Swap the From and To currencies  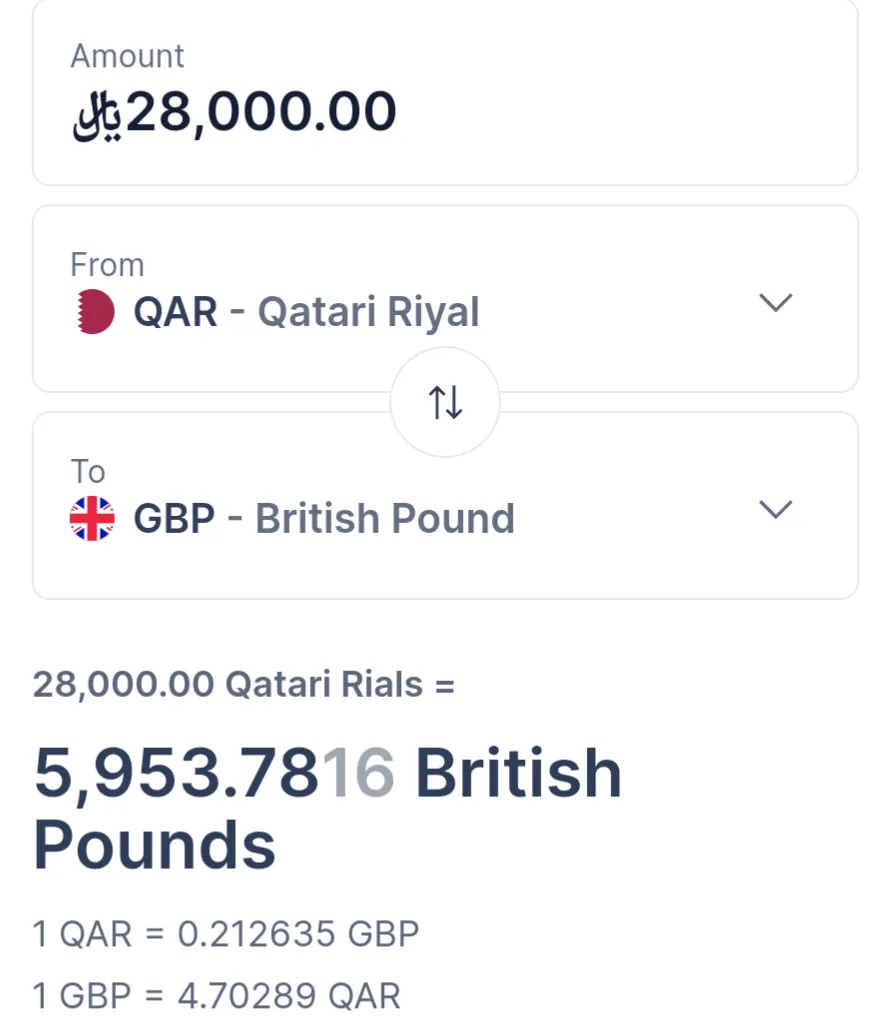[445, 402]
